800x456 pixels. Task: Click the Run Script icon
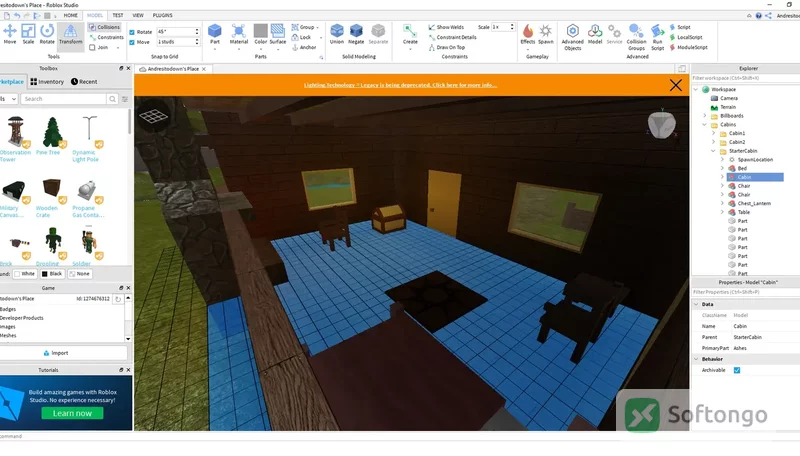pyautogui.click(x=658, y=37)
